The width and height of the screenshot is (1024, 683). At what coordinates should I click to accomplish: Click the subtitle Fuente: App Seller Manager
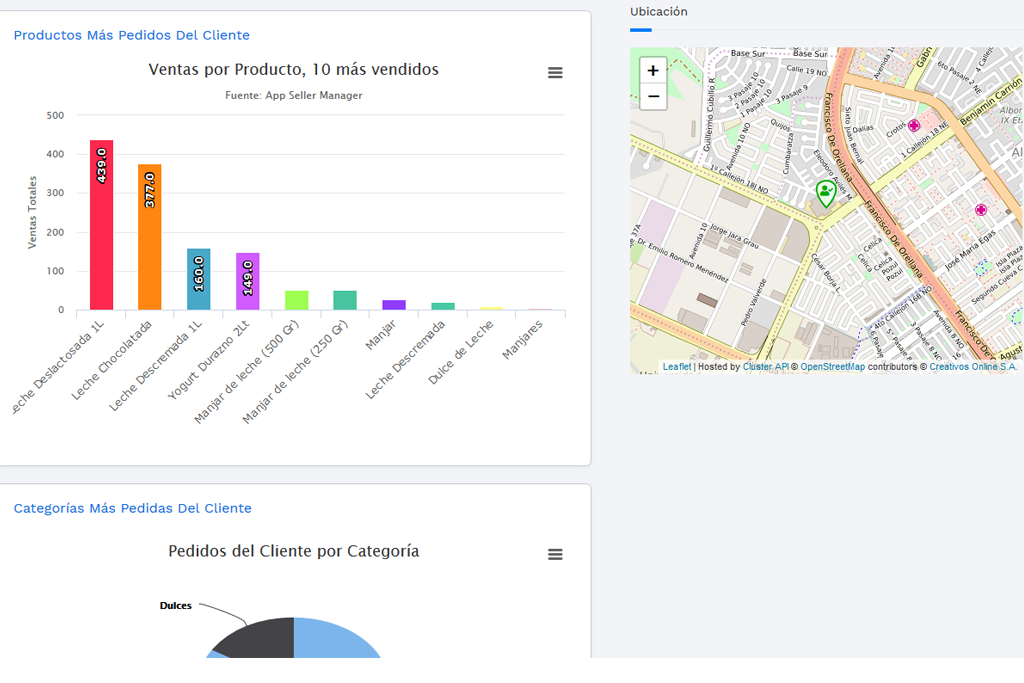[x=294, y=95]
